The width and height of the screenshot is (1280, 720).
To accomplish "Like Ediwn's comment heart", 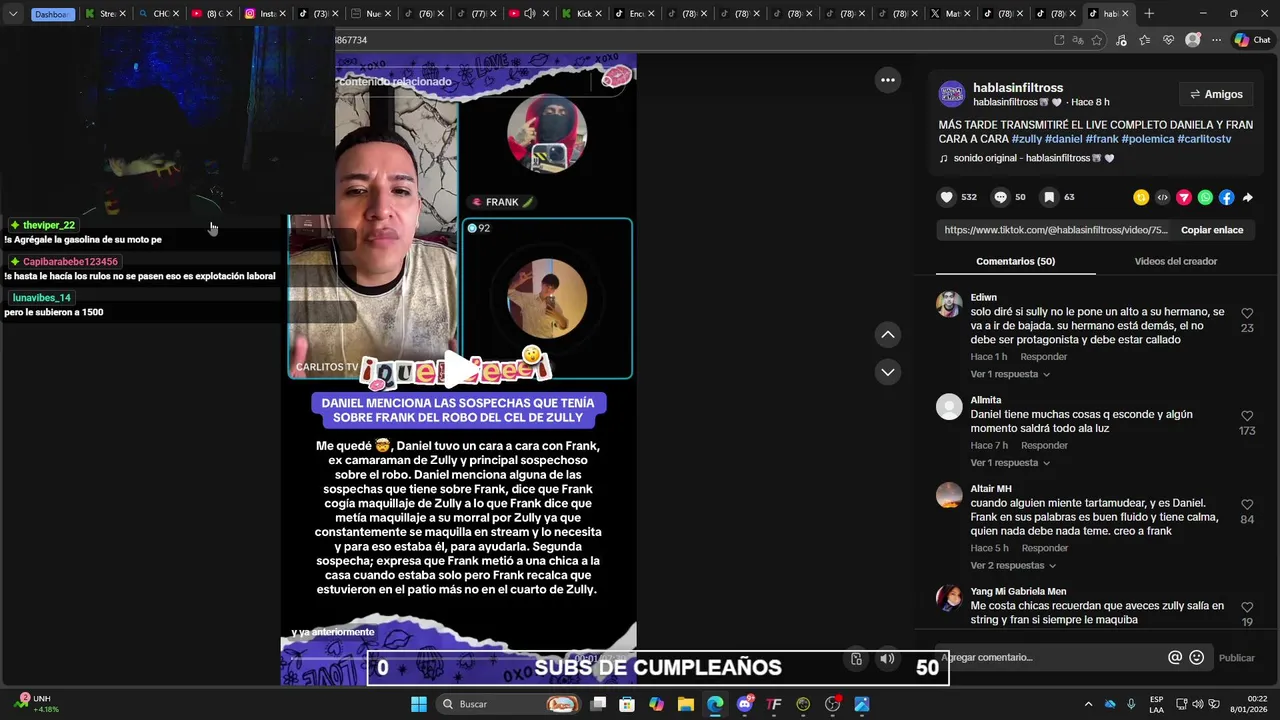I will (x=1247, y=313).
